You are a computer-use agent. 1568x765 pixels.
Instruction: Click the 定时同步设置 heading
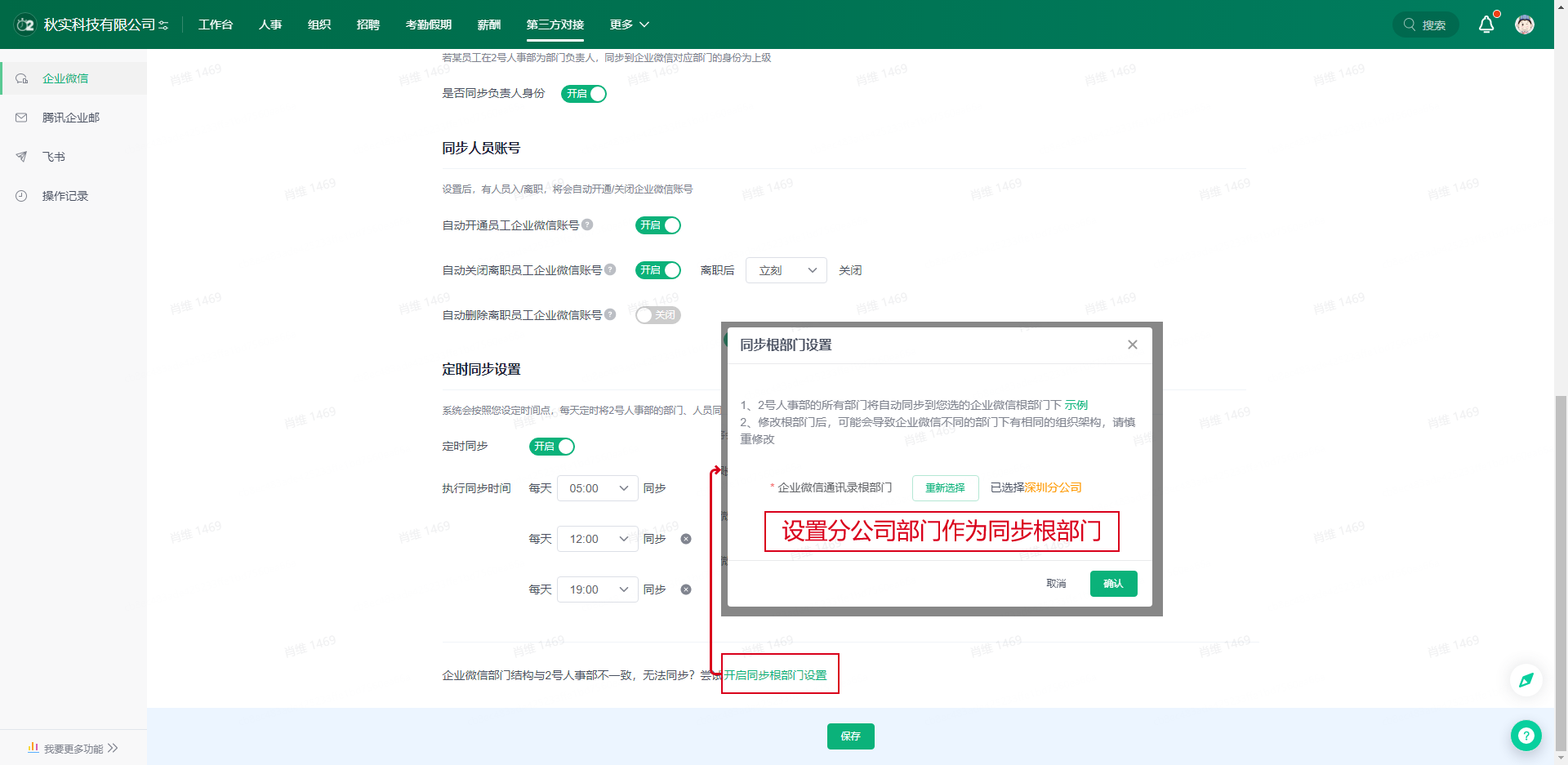(481, 369)
